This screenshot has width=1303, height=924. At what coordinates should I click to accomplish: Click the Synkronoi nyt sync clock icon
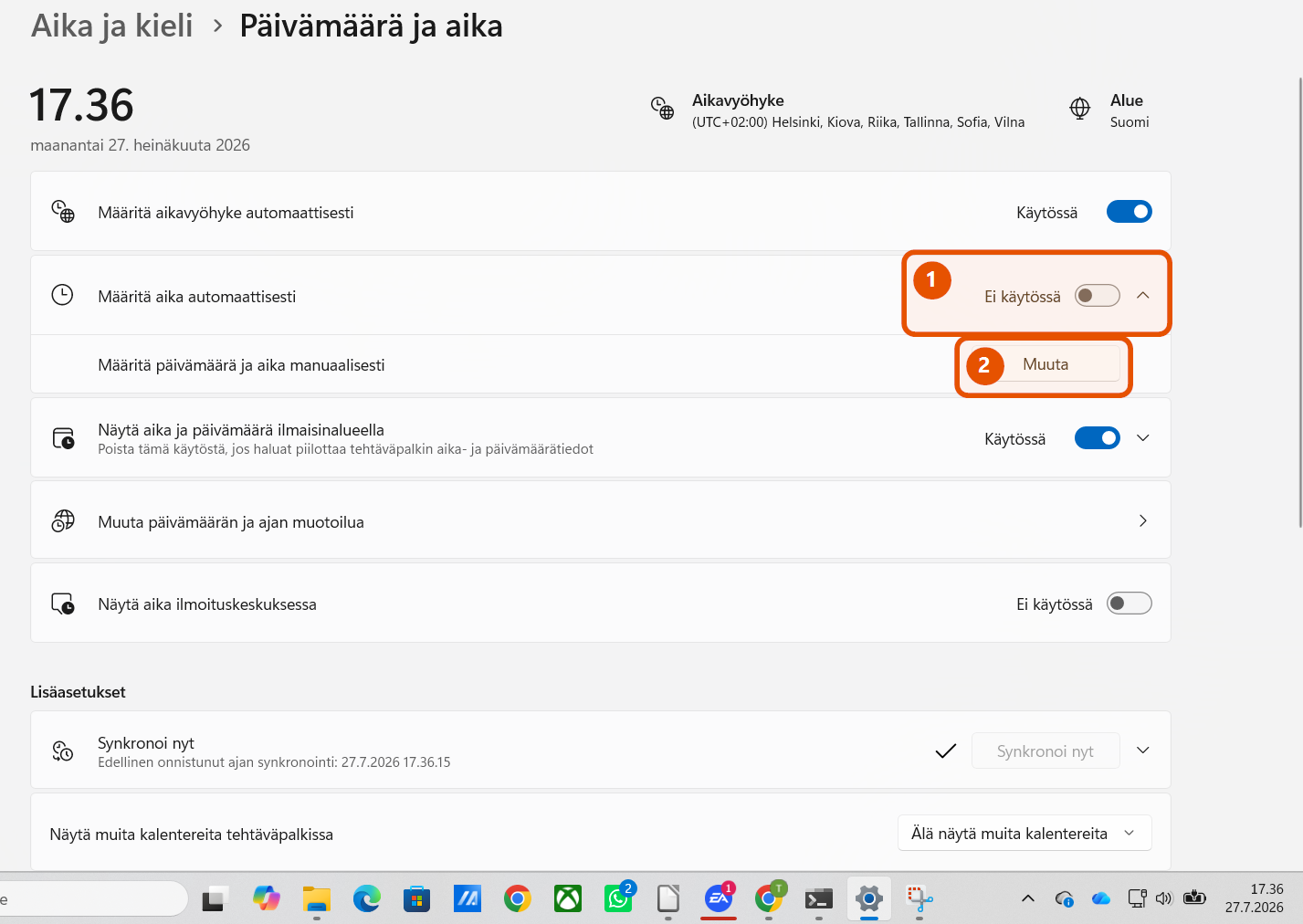tap(62, 751)
